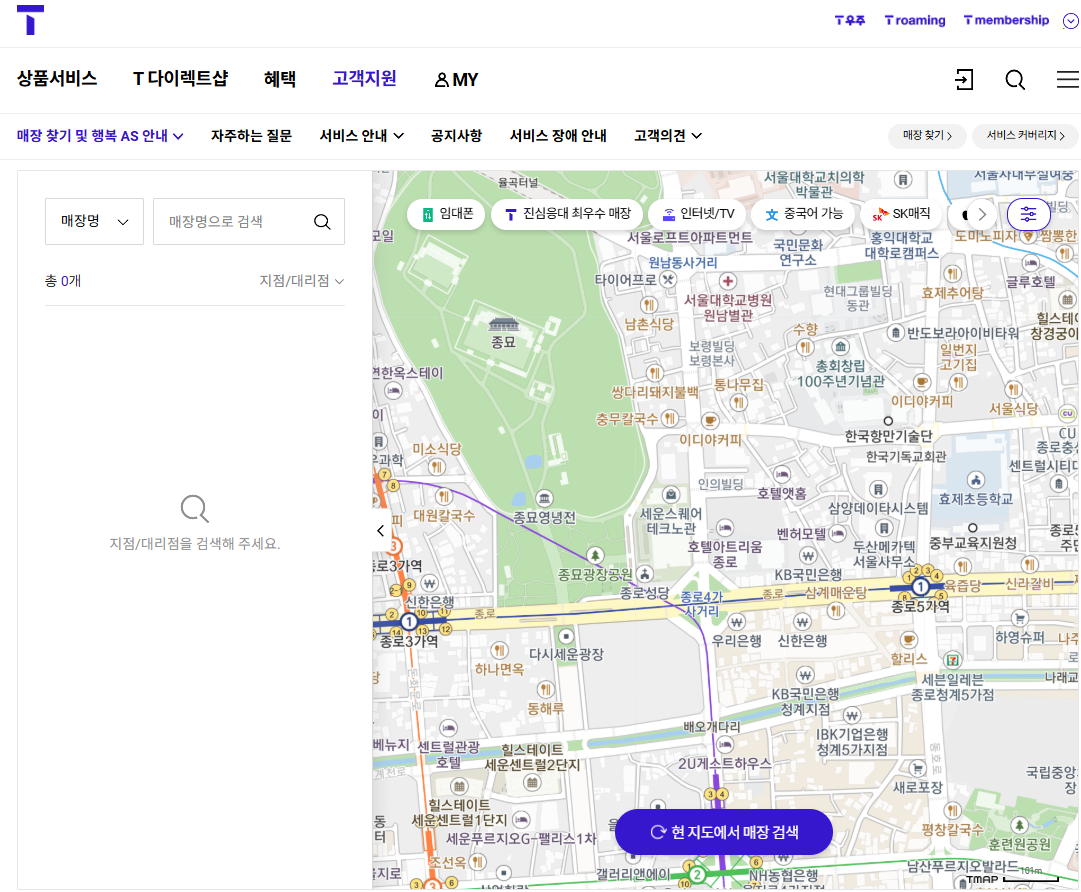The image size is (1081, 892).
Task: Expand the 서비스 안내 submenu
Action: pos(361,136)
